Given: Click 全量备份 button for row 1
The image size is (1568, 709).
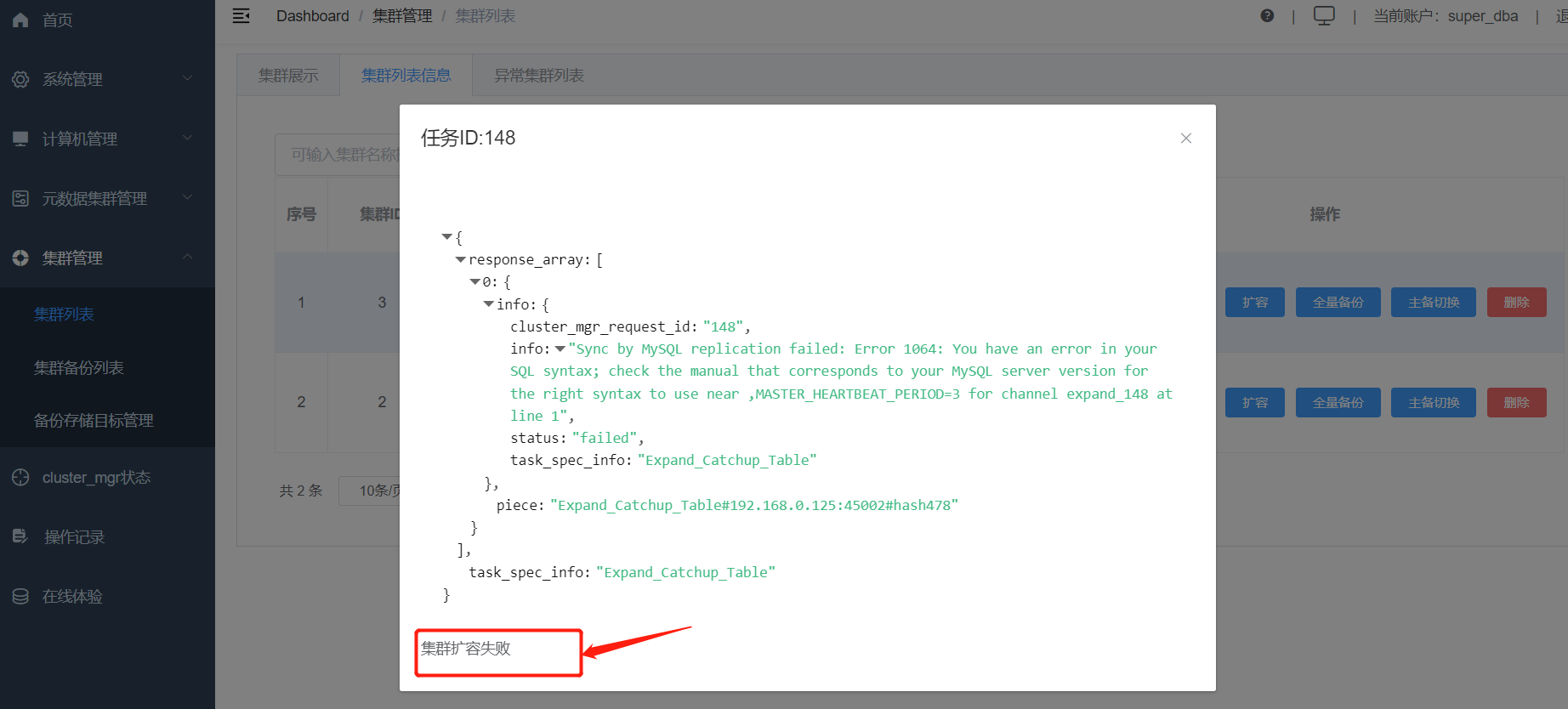Looking at the screenshot, I should coord(1338,303).
